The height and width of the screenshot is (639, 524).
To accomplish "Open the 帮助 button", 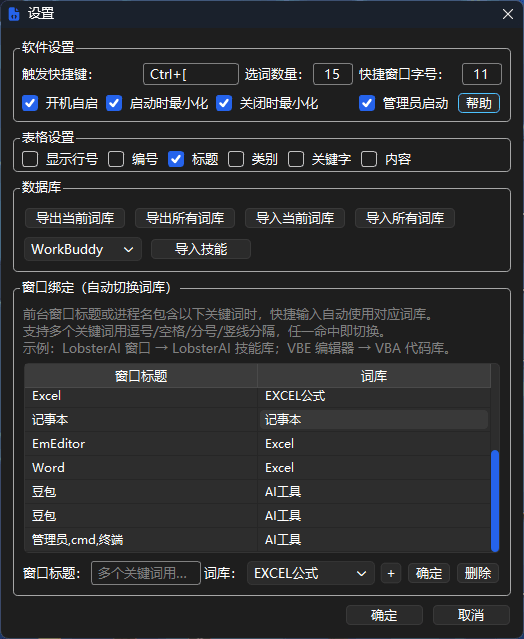I will click(479, 104).
